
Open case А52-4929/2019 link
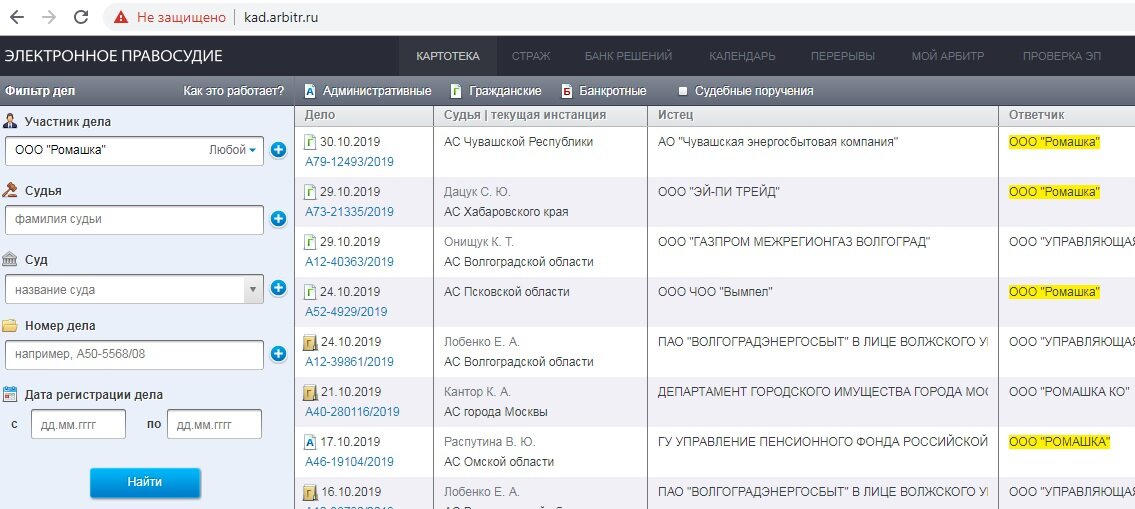click(346, 311)
